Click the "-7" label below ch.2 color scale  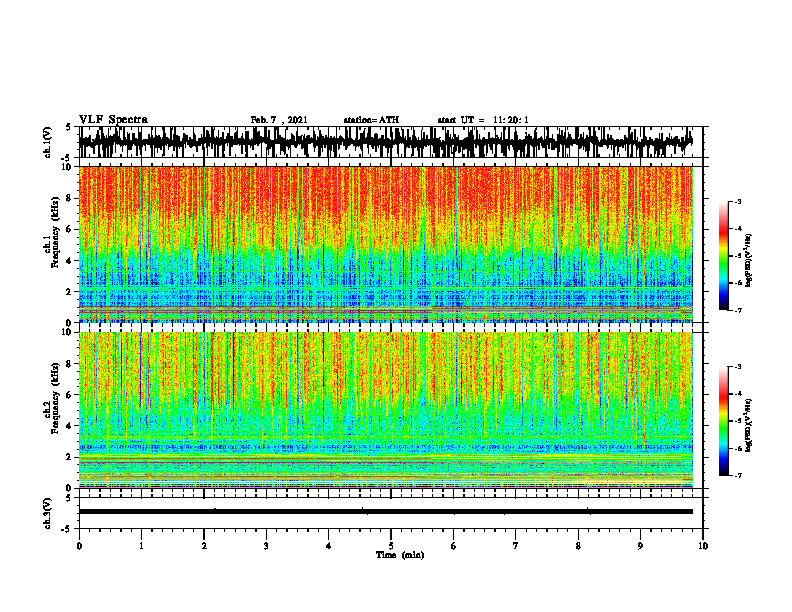point(737,475)
